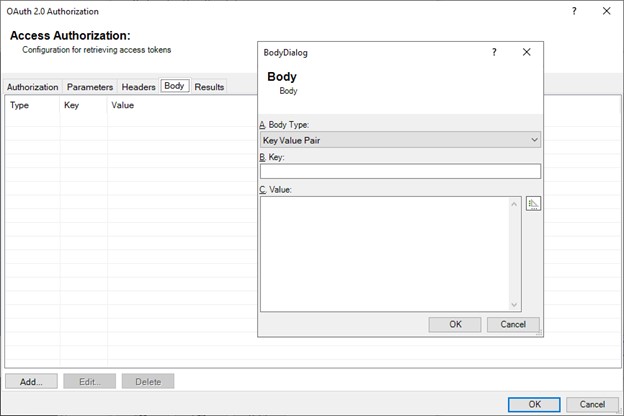Switch to the Authorization tab
This screenshot has width=624, height=416.
33,87
